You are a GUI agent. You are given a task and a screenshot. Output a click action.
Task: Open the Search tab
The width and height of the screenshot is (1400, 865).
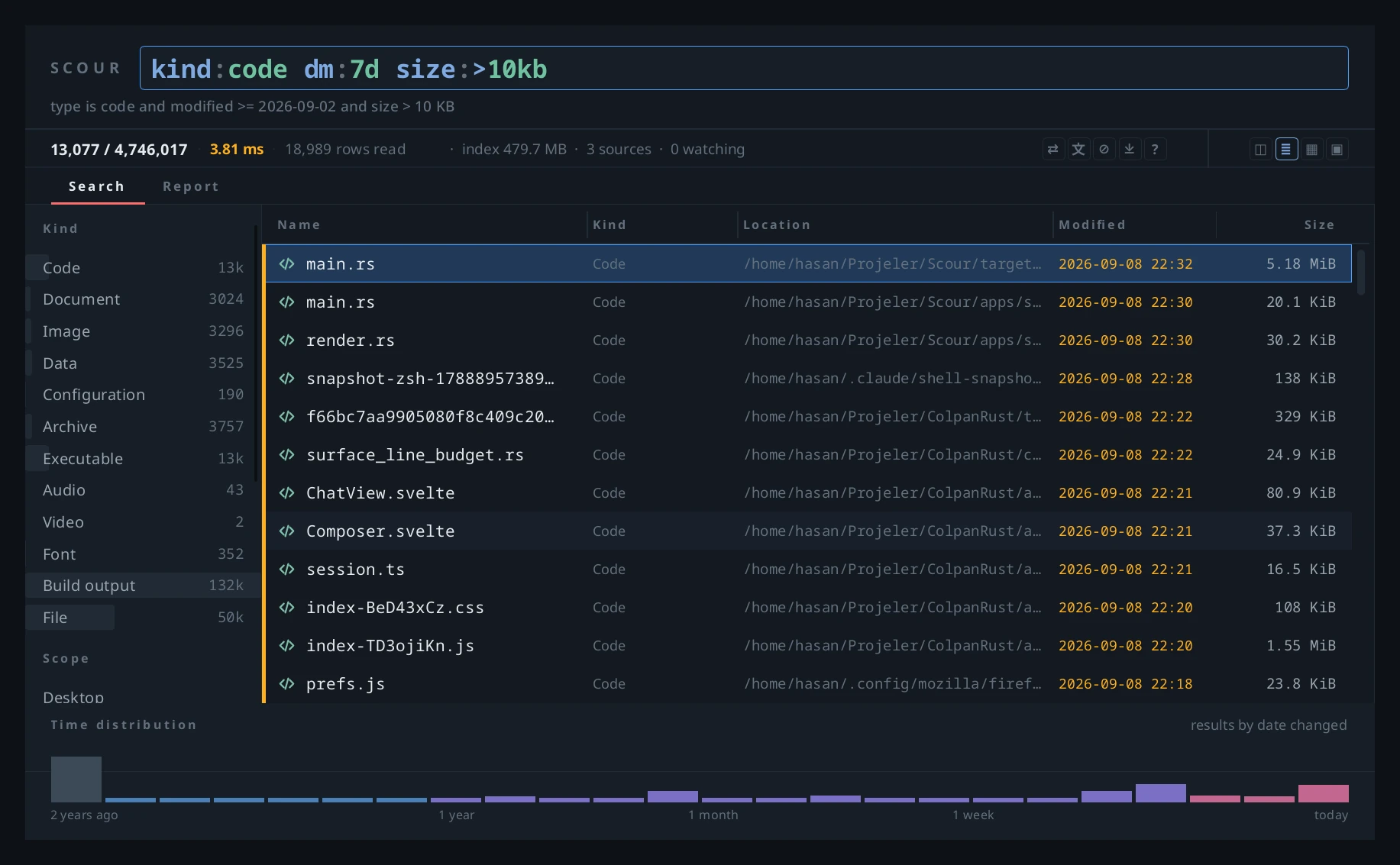pyautogui.click(x=97, y=186)
